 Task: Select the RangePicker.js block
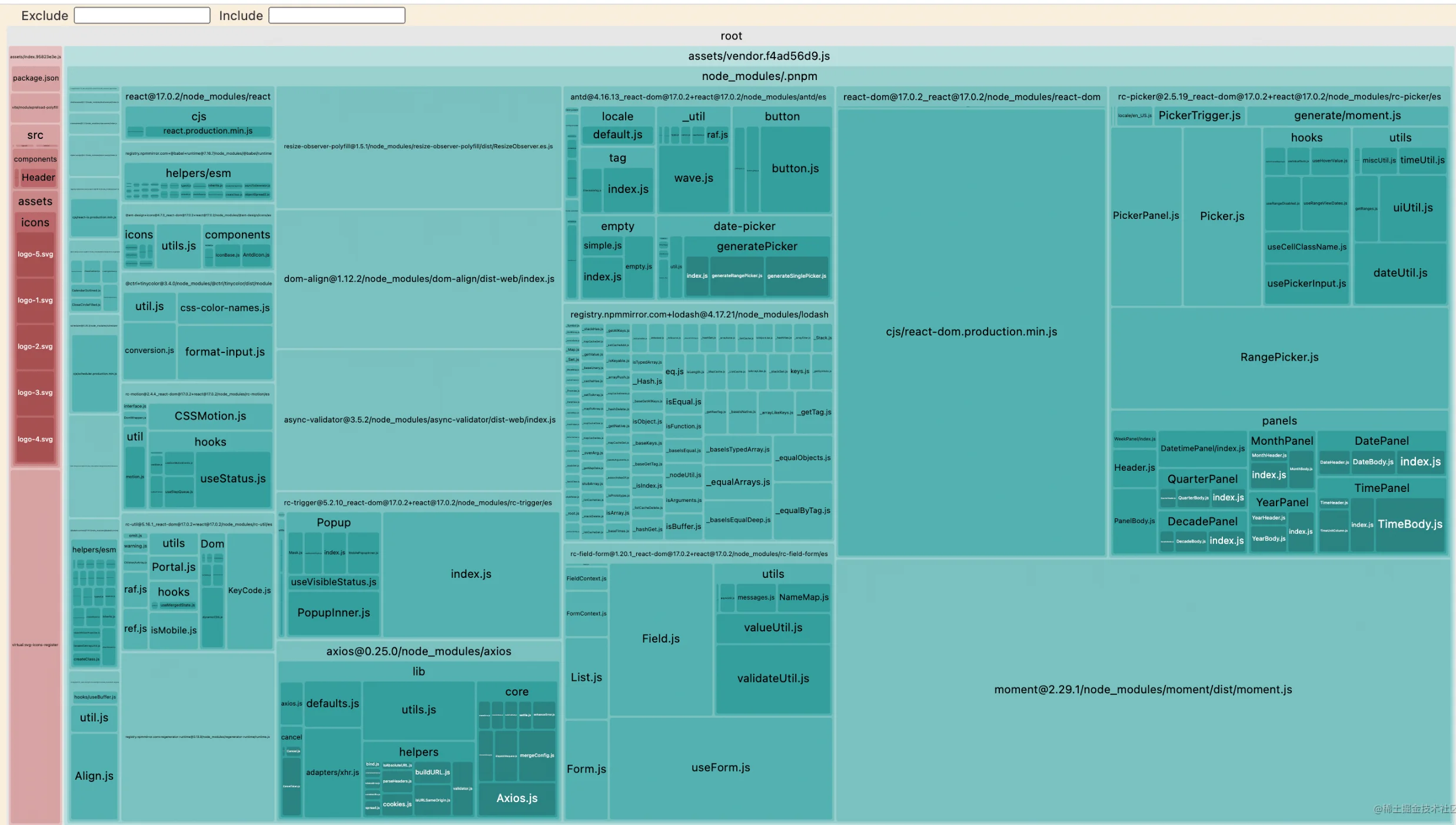coord(1279,357)
